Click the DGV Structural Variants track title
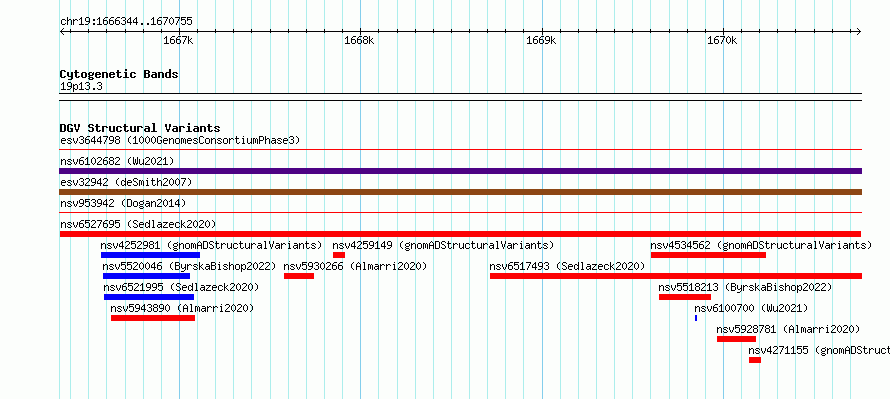Screen dimensions: 890x399 pyautogui.click(x=140, y=128)
